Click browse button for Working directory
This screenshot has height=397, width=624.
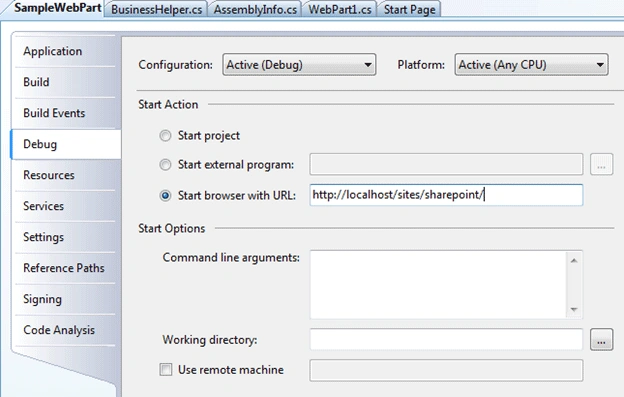pyautogui.click(x=601, y=339)
